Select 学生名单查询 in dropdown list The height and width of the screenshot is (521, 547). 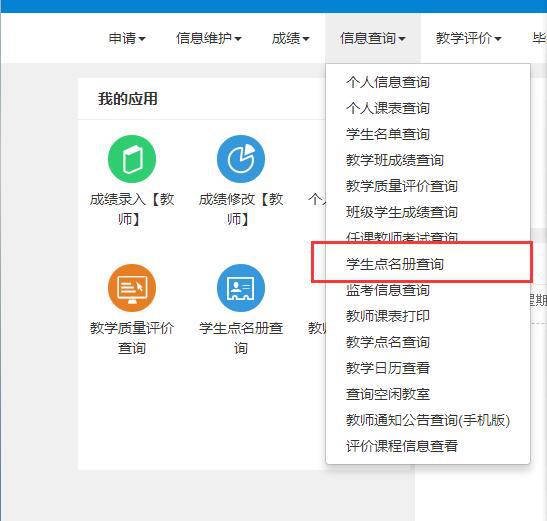[x=388, y=134]
